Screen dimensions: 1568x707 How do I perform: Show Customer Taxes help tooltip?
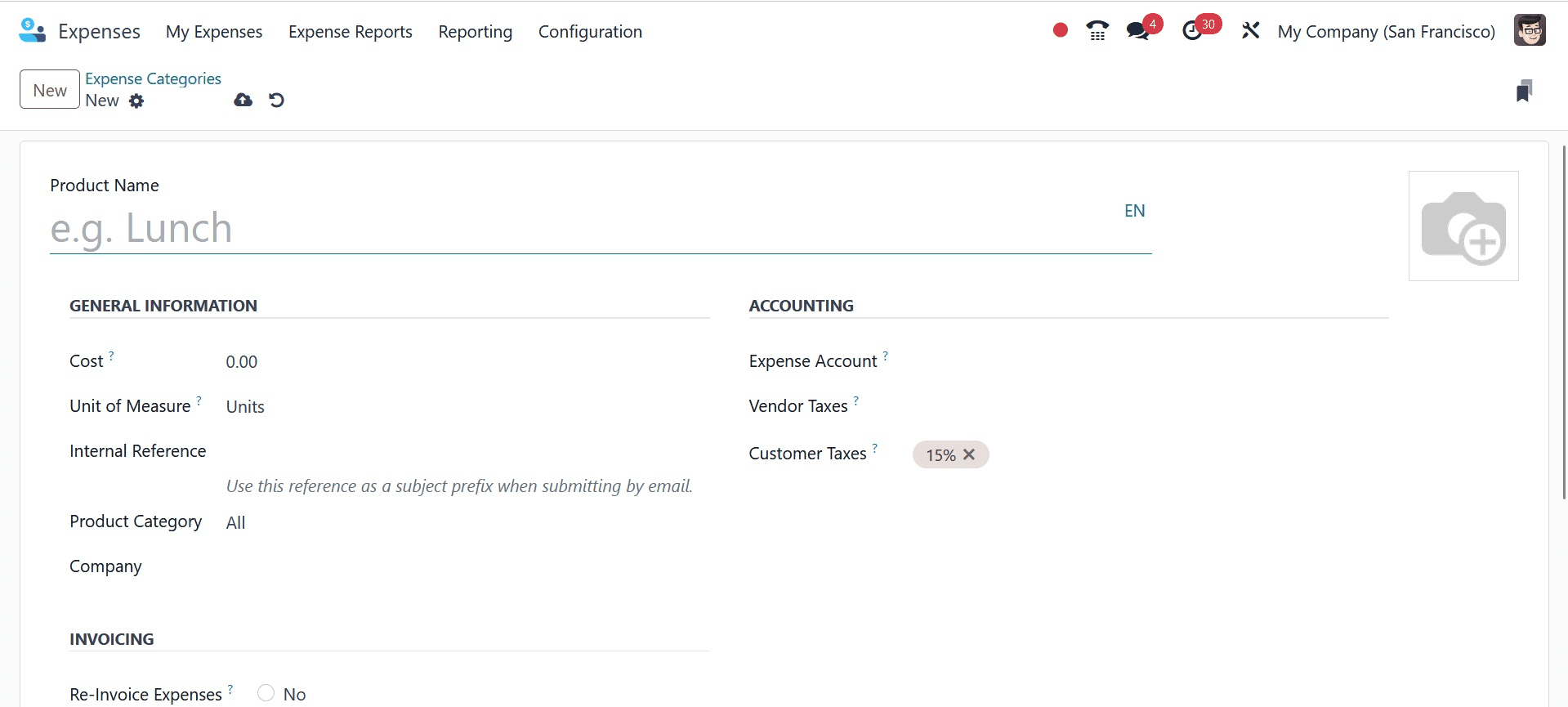875,448
